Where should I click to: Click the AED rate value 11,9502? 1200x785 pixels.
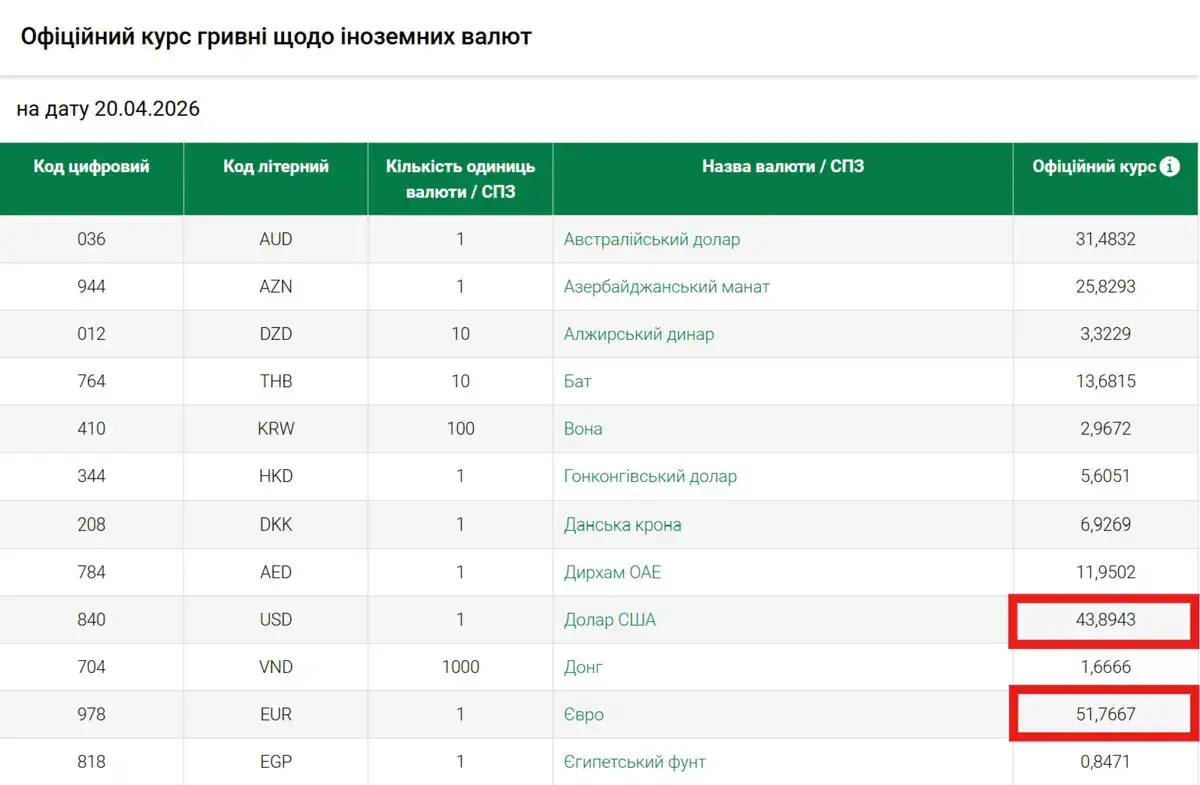coord(1106,572)
